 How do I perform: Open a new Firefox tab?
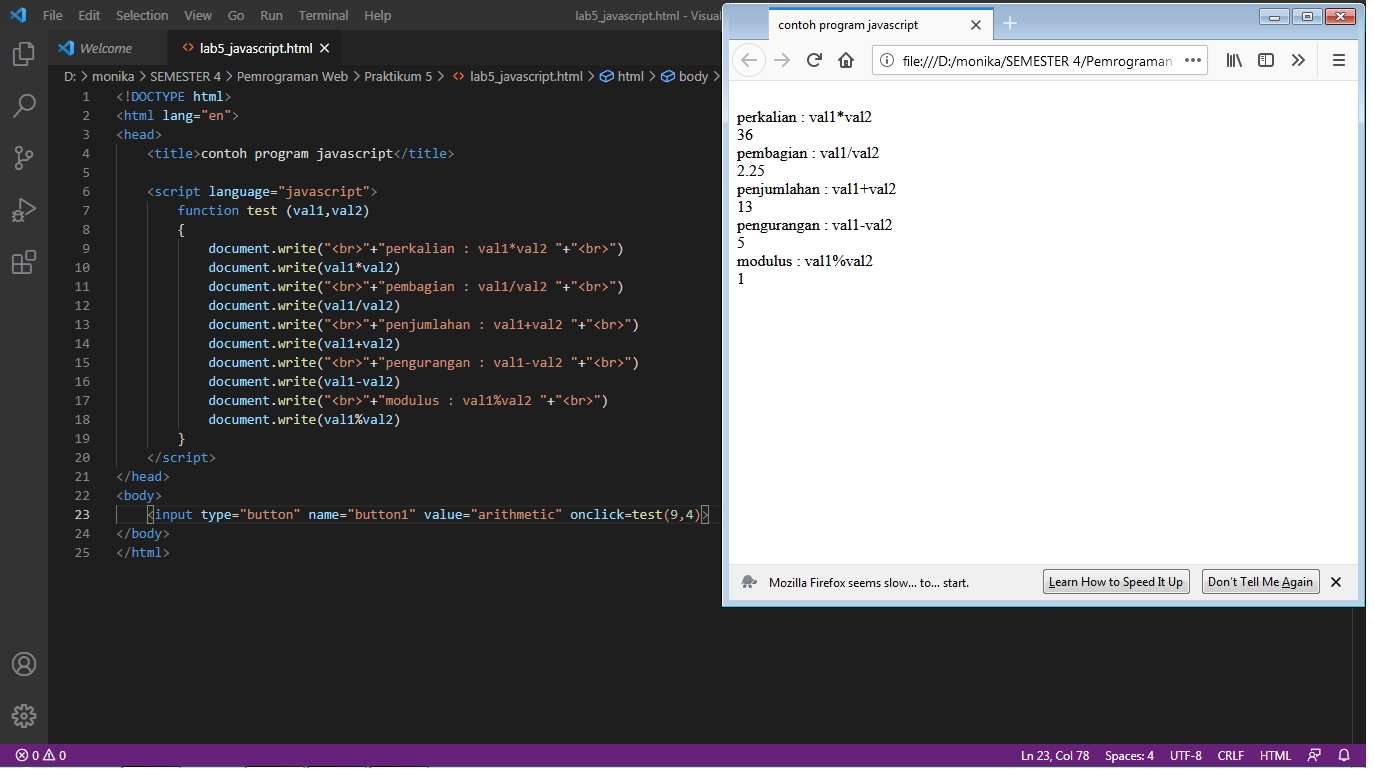pyautogui.click(x=1010, y=24)
